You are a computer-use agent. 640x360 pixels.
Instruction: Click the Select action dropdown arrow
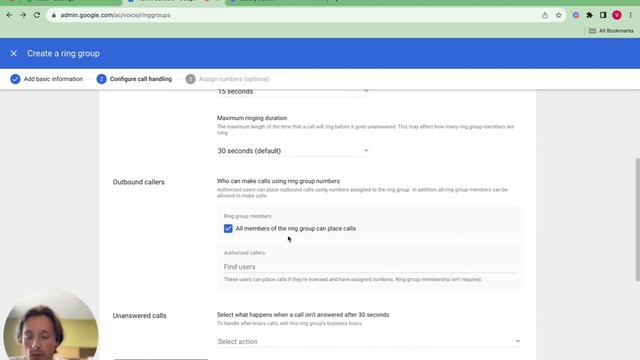[x=518, y=341]
